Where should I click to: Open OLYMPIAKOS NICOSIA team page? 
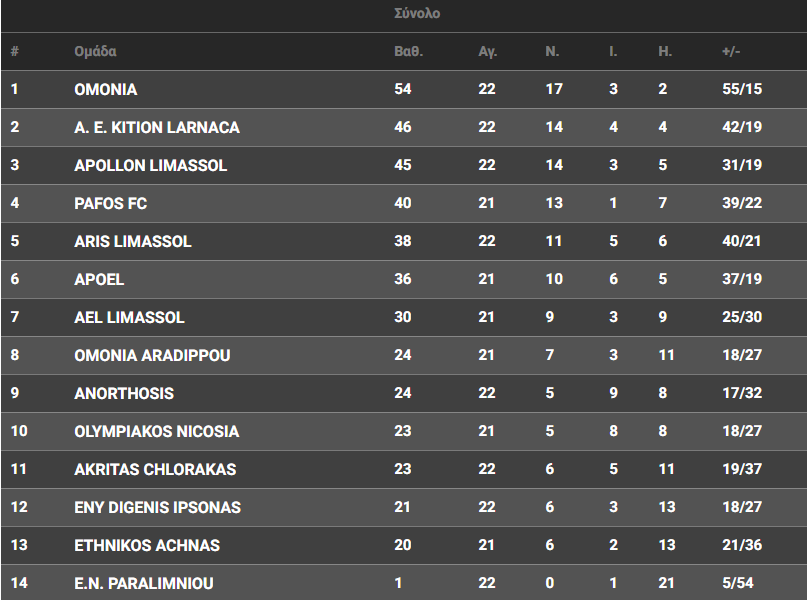coord(157,432)
